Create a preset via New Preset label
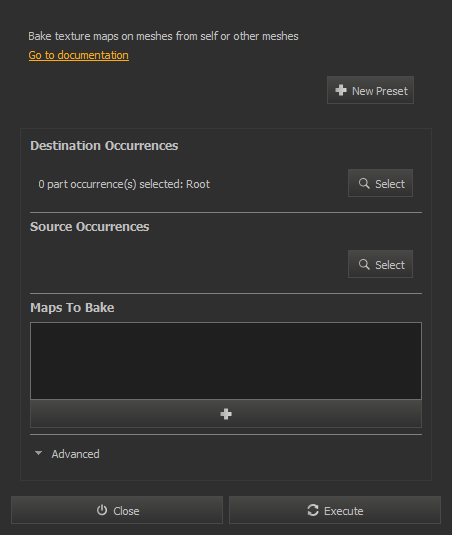This screenshot has width=452, height=535. point(380,91)
